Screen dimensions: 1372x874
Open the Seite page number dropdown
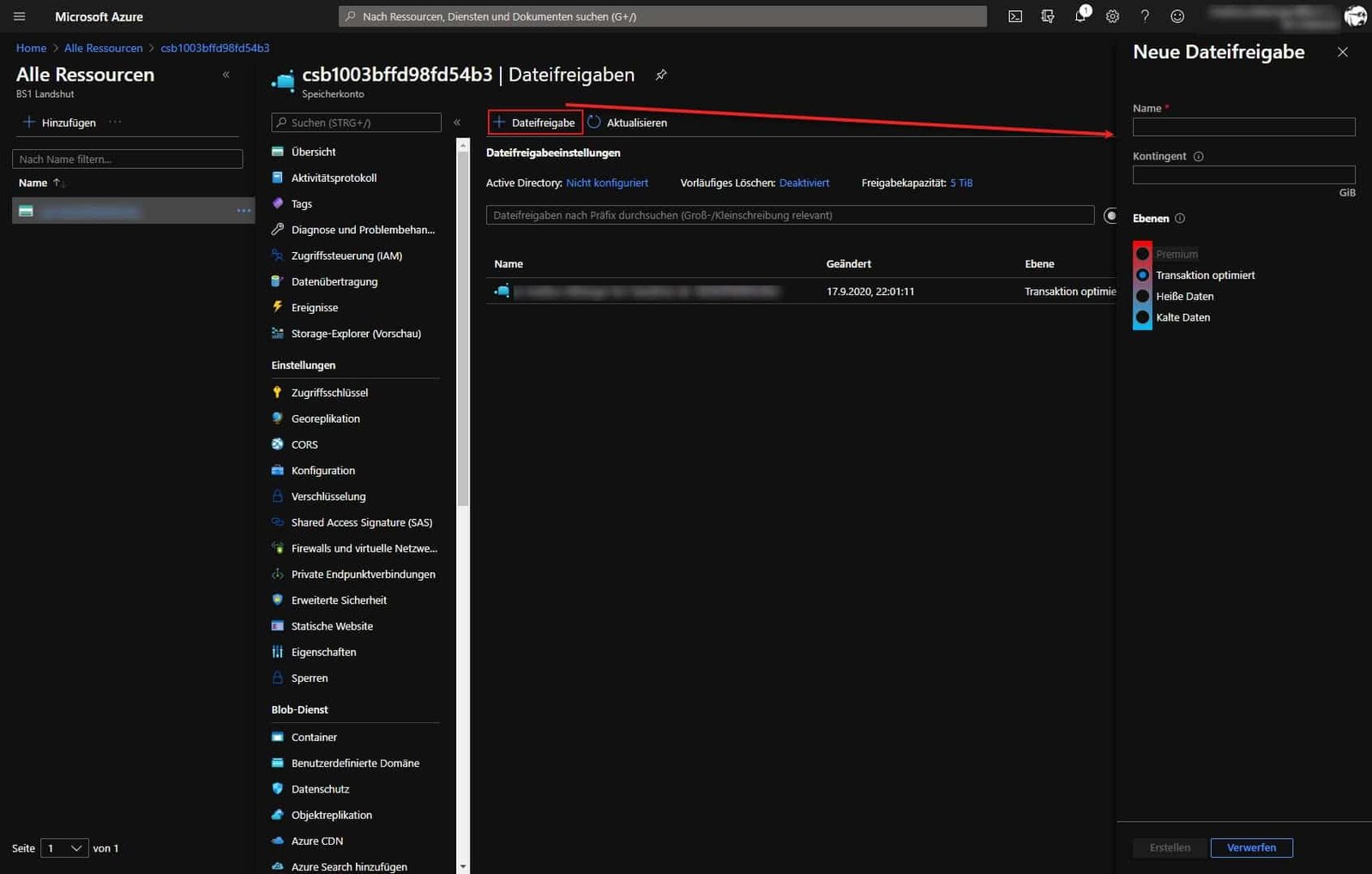pos(63,847)
